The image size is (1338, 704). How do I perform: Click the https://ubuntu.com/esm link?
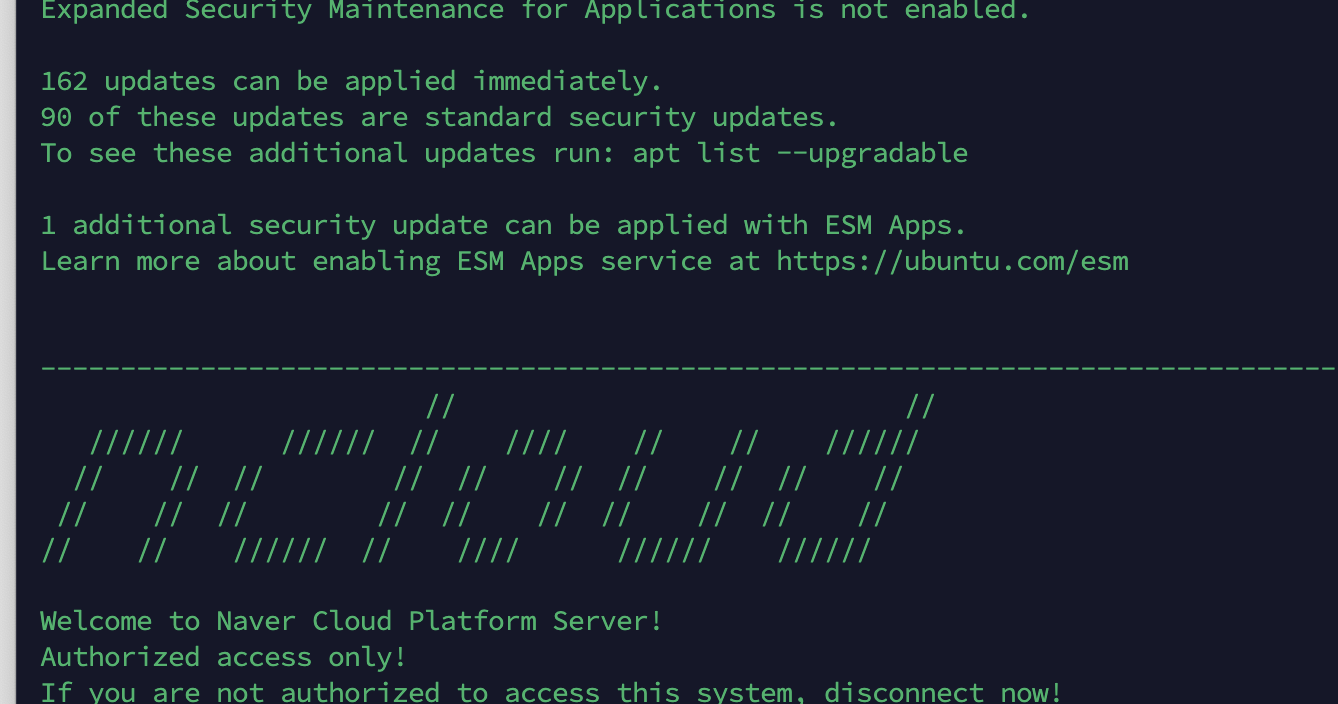click(952, 262)
